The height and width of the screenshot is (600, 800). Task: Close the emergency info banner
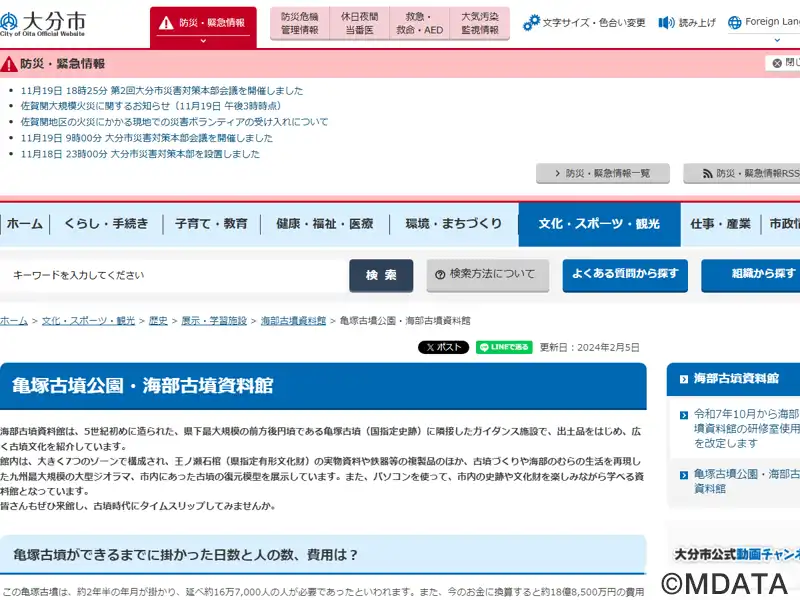[x=785, y=63]
